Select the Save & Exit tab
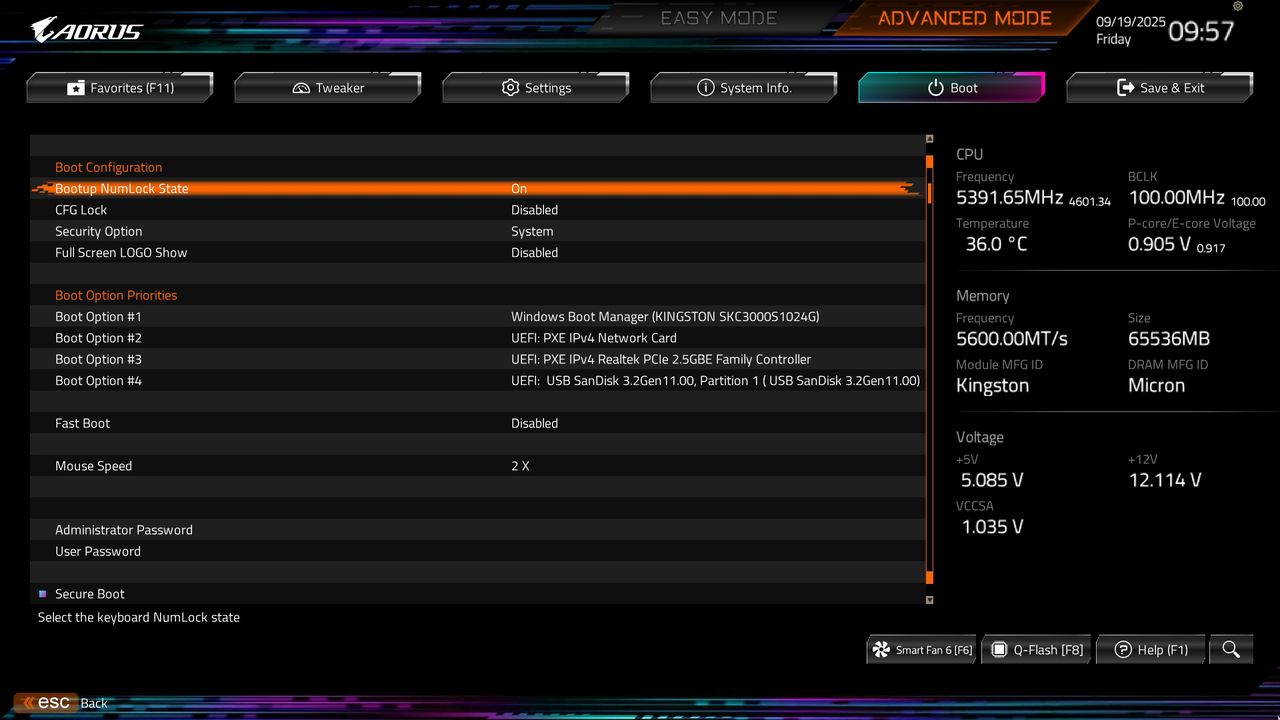 coord(1159,87)
